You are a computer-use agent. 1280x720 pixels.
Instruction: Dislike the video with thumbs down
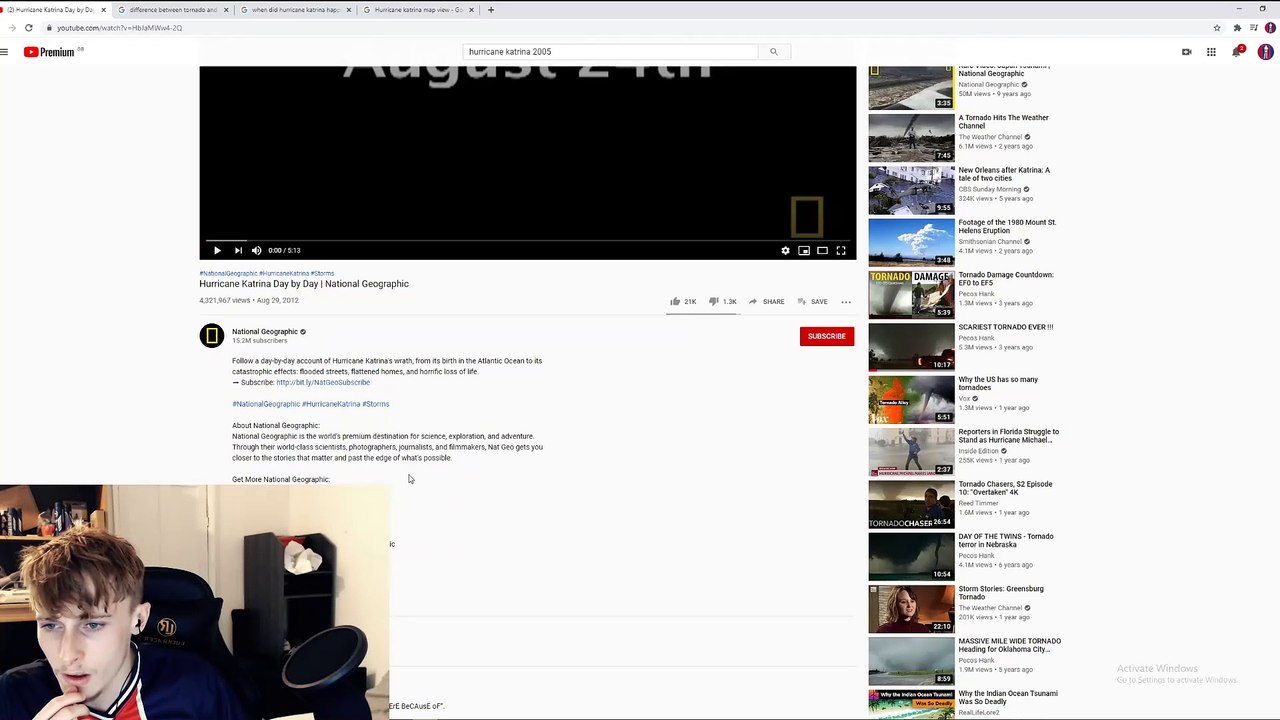point(722,301)
